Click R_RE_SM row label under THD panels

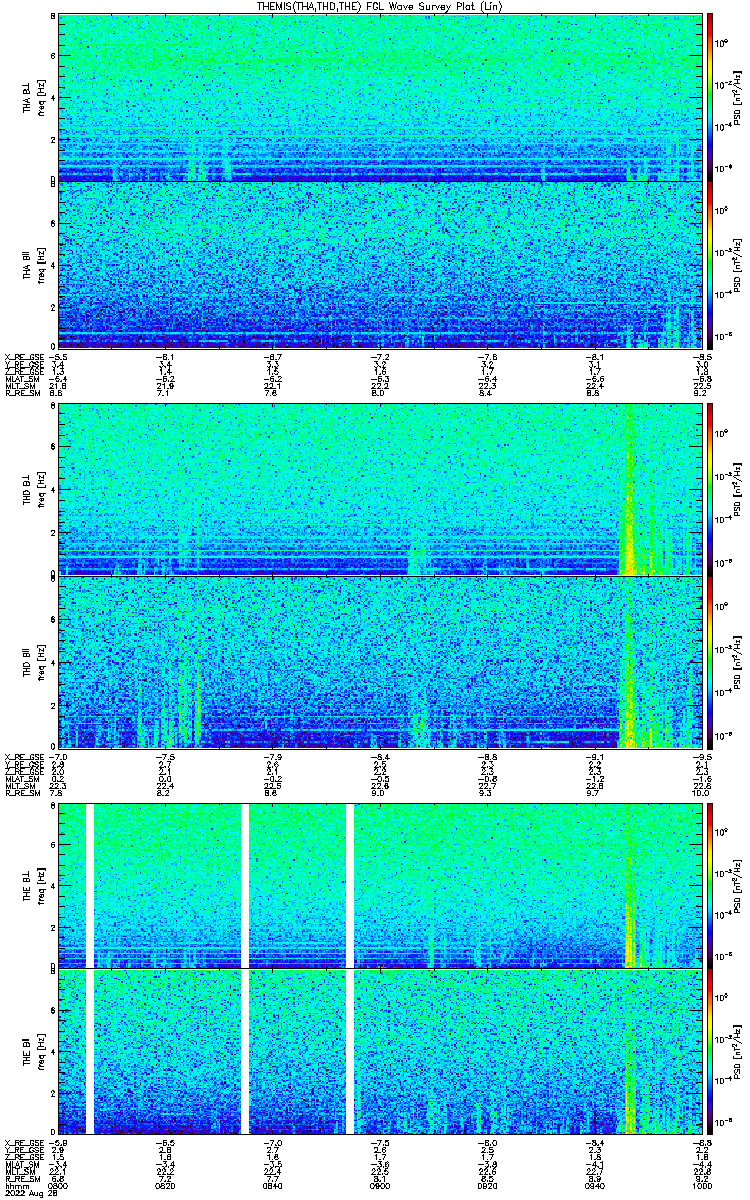22,793
